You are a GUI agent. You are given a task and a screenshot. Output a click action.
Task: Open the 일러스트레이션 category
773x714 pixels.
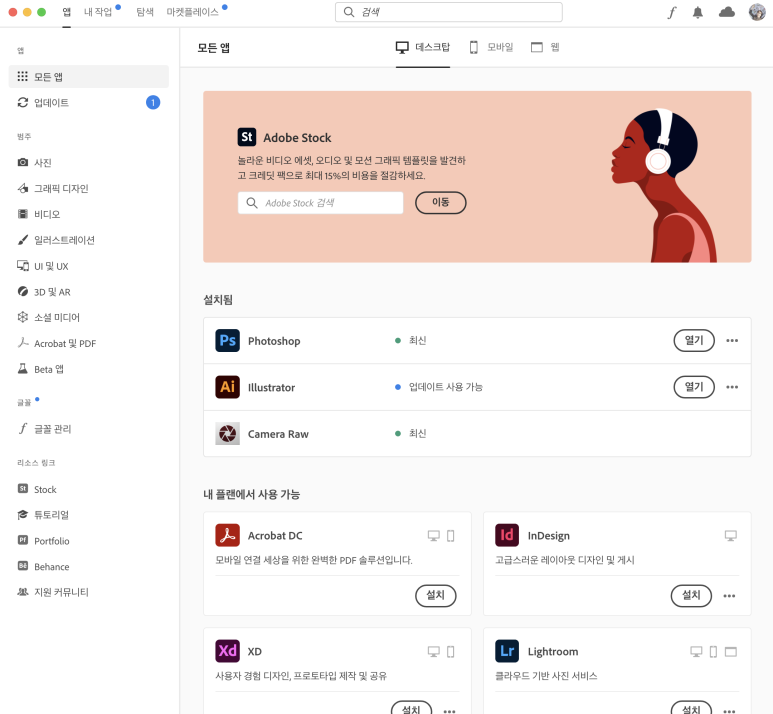56,240
